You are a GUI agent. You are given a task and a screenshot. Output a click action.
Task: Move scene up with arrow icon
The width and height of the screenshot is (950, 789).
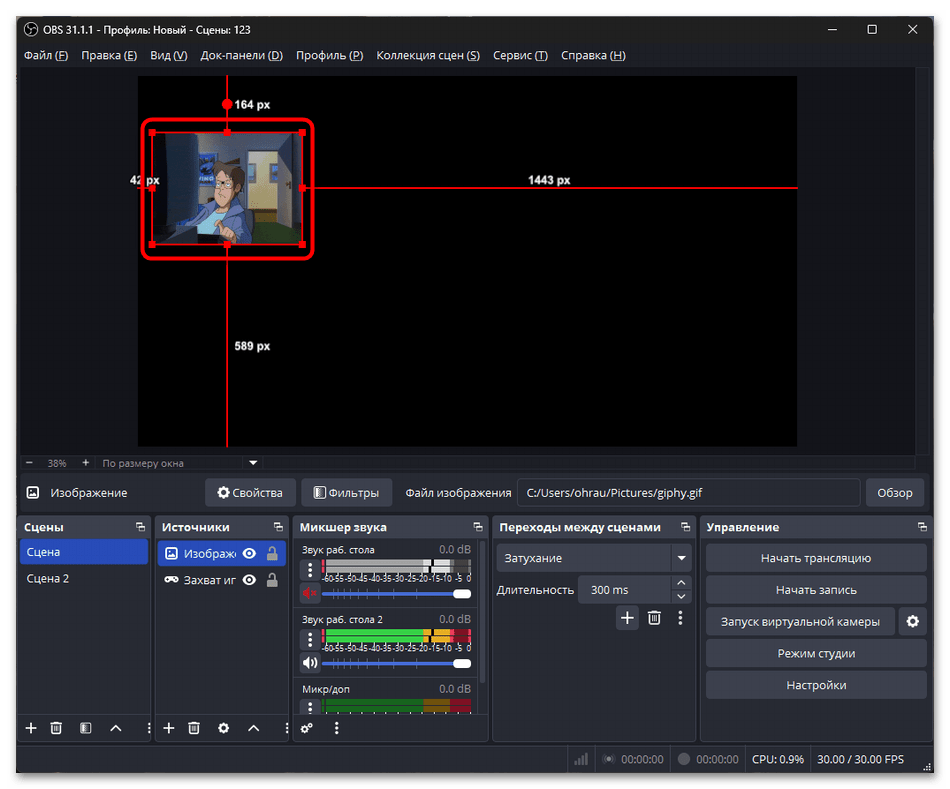tap(116, 728)
